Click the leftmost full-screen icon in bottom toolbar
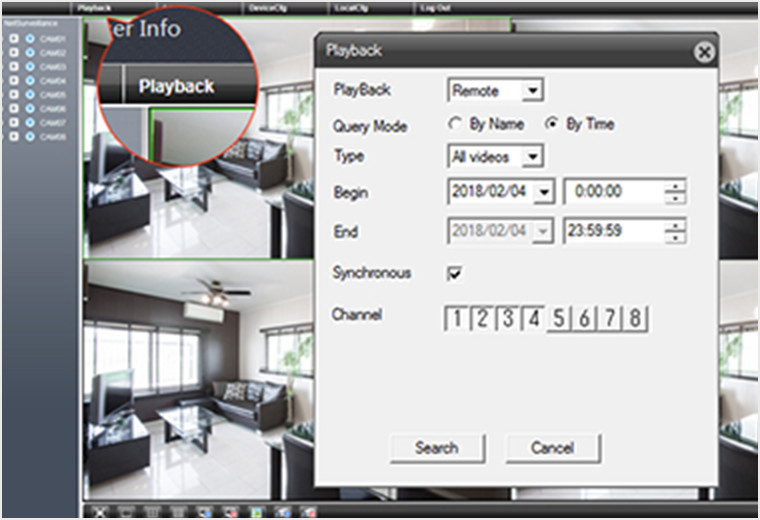The height and width of the screenshot is (520, 760). tap(100, 512)
